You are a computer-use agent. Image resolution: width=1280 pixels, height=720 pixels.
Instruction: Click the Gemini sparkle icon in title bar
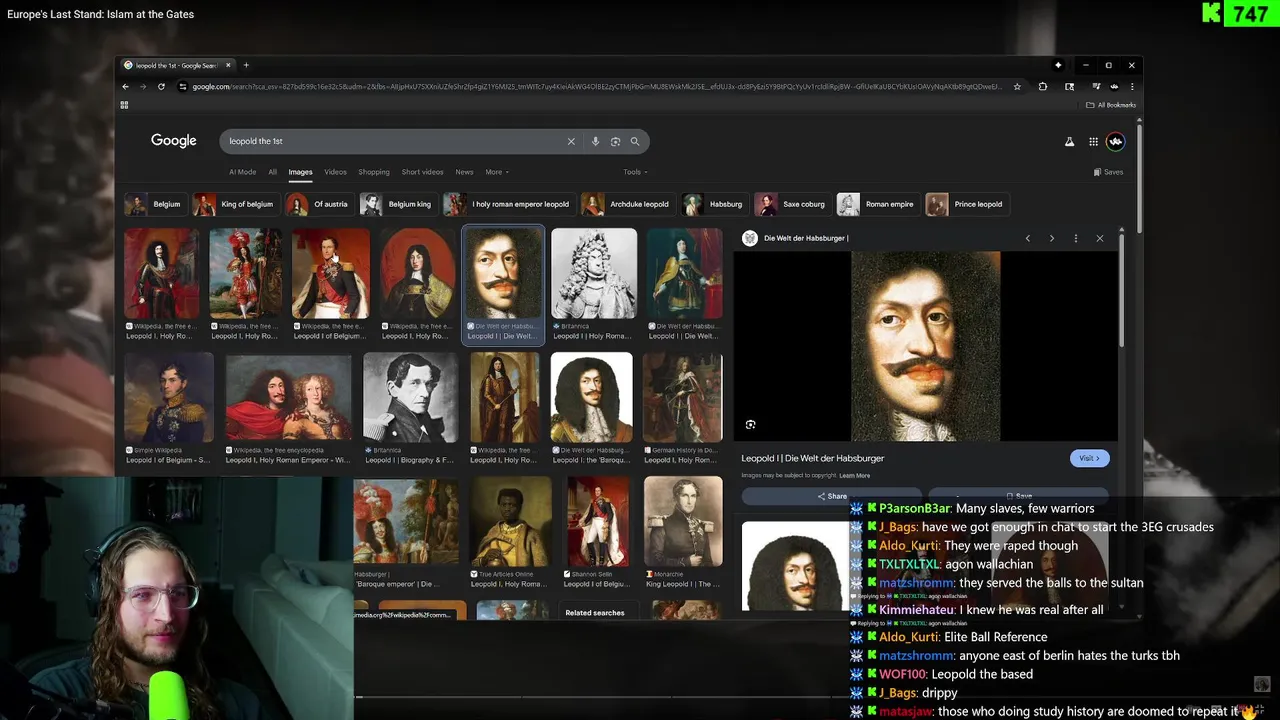pos(1058,65)
